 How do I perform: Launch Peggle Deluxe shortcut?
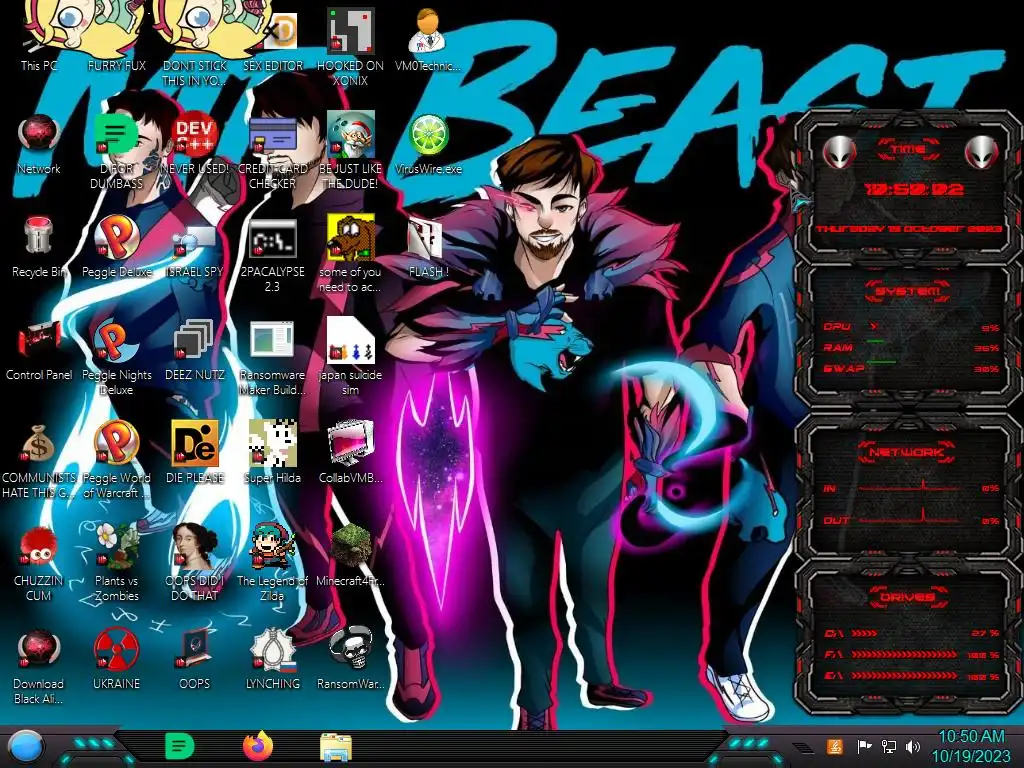(117, 247)
